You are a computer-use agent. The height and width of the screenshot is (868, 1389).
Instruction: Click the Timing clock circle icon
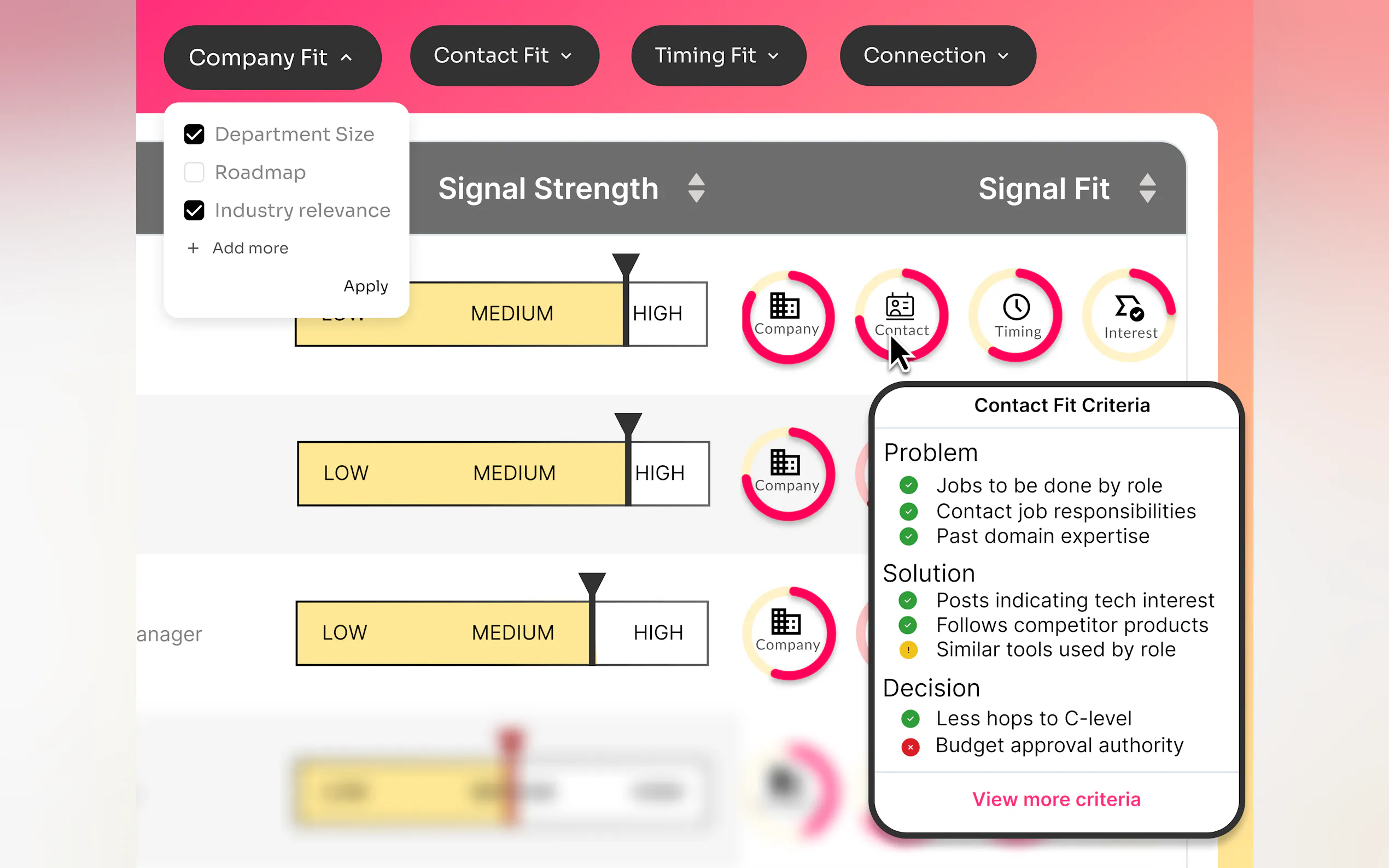1015,315
